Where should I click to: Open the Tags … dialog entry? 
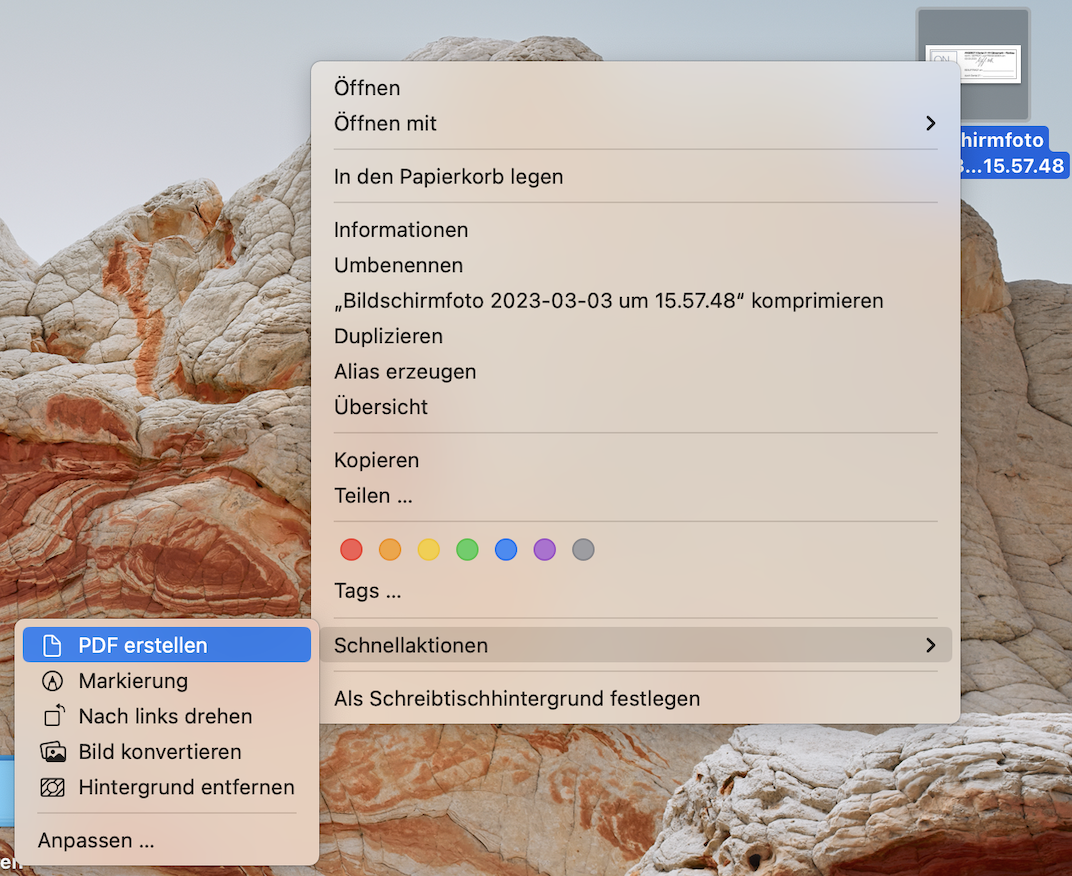click(367, 591)
